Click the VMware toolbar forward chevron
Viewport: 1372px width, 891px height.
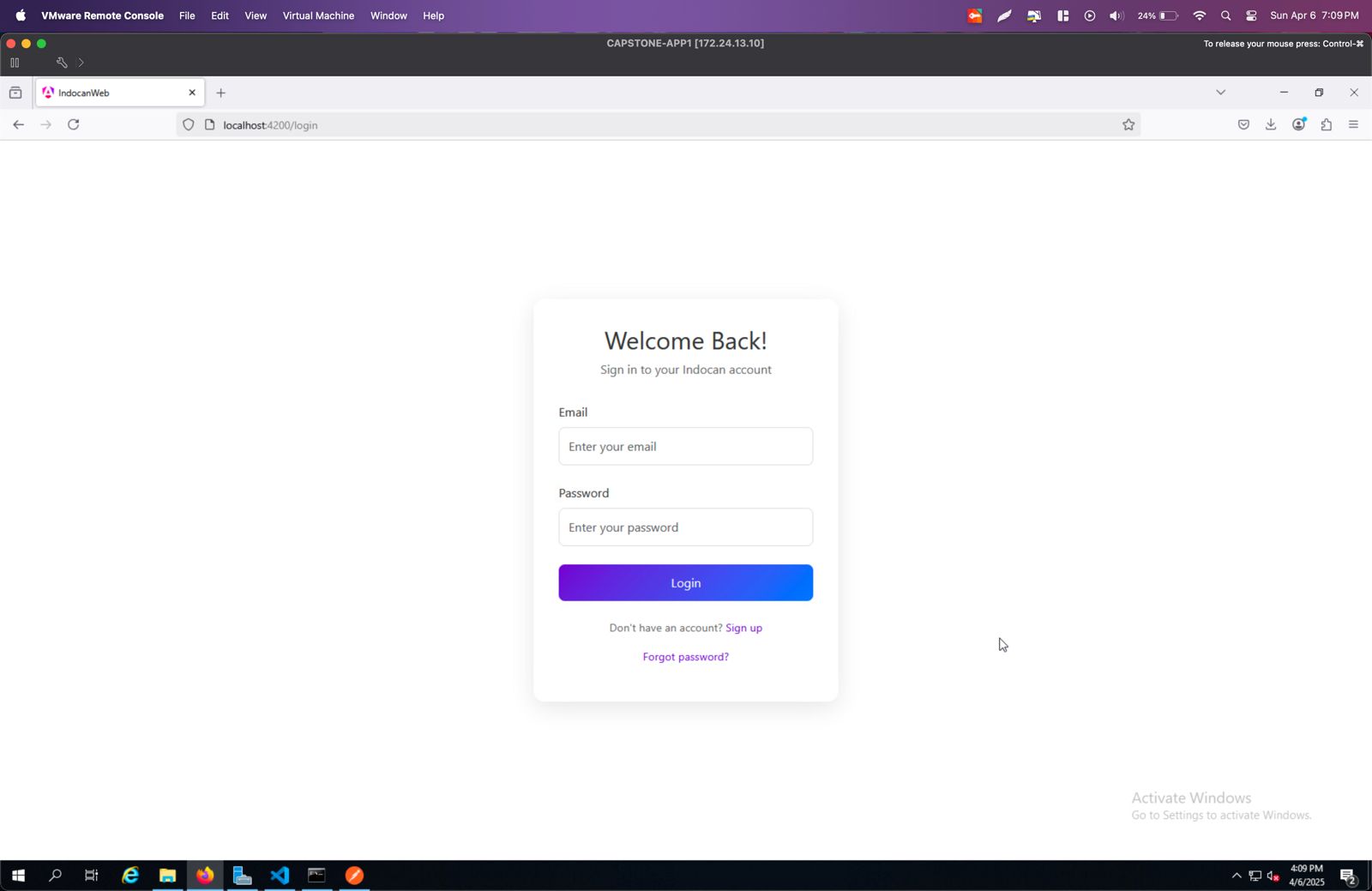[81, 63]
